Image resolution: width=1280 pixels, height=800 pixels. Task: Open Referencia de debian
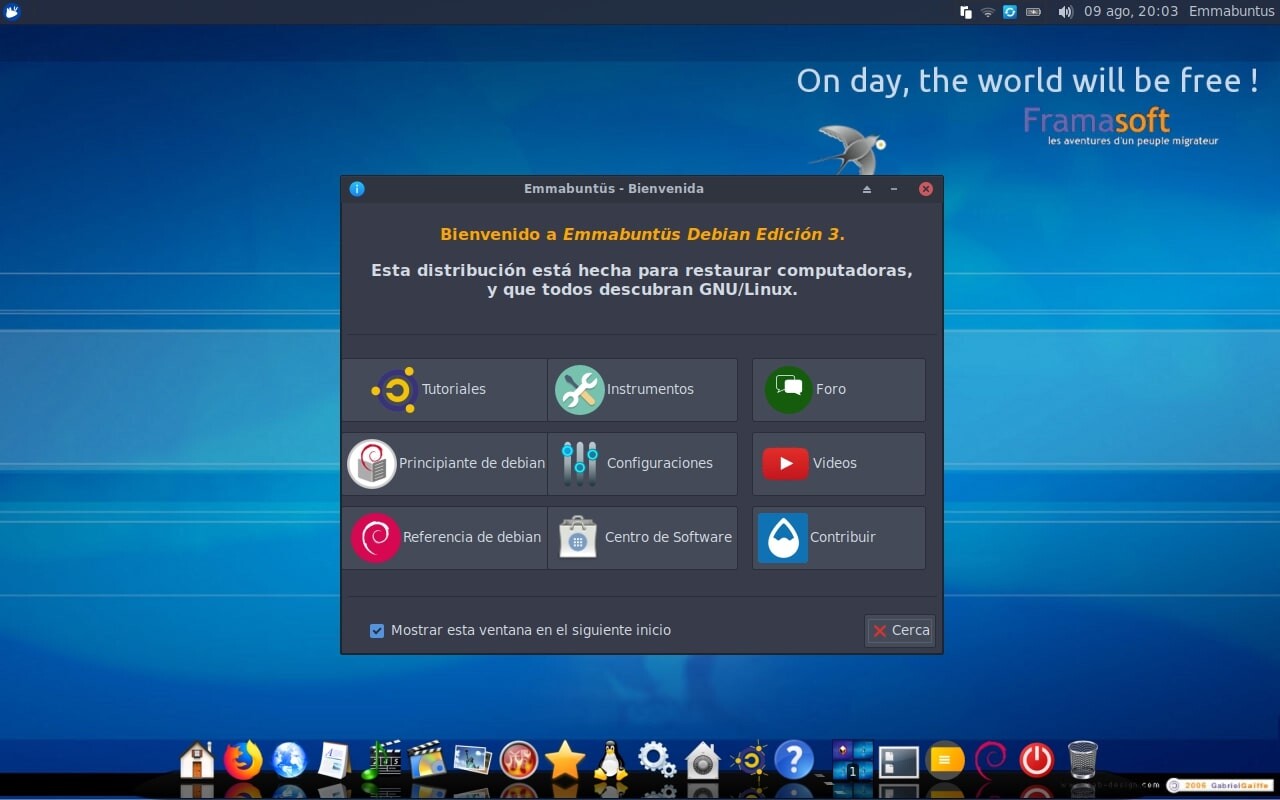pos(444,538)
